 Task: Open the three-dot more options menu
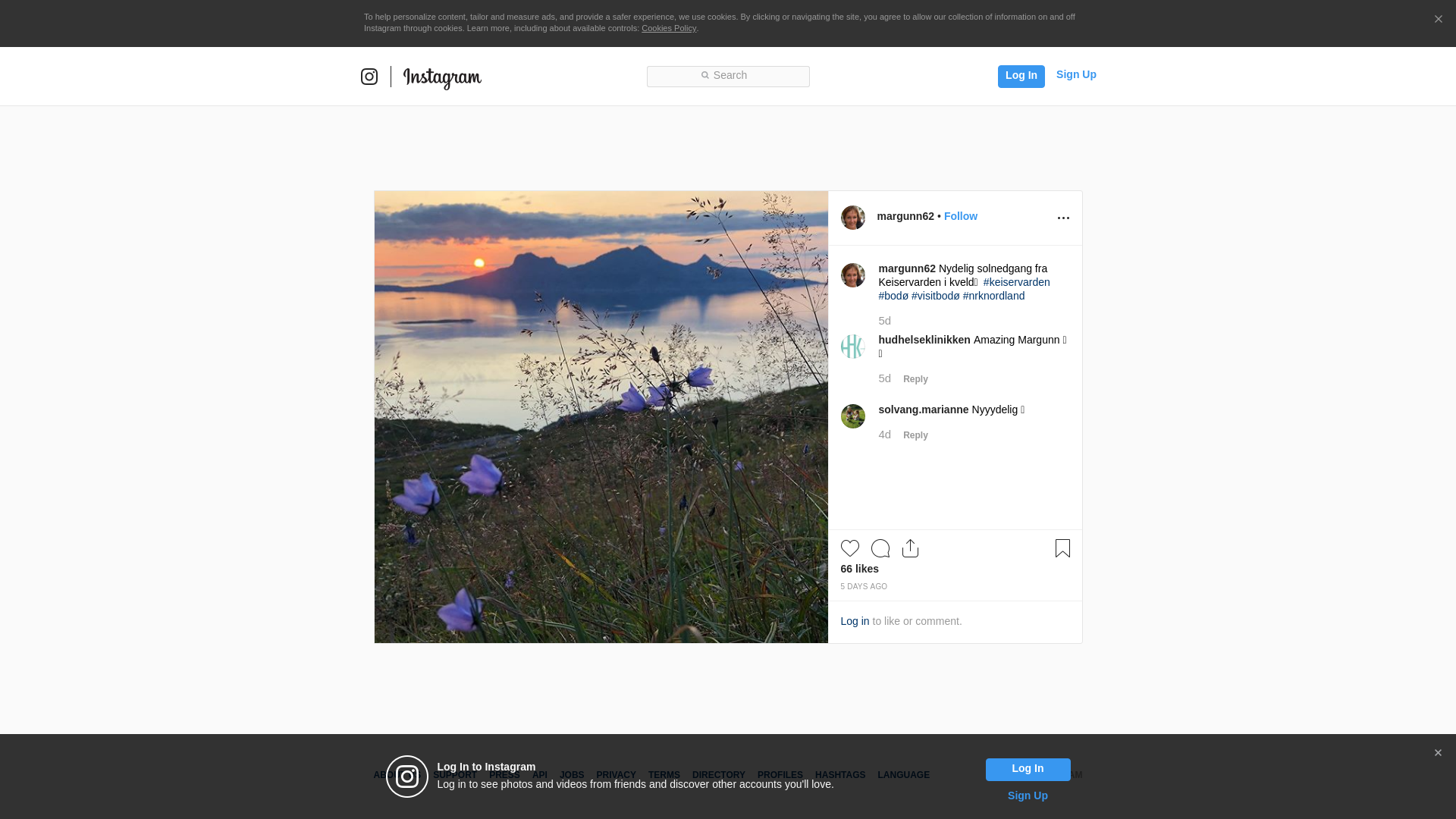tap(1063, 218)
